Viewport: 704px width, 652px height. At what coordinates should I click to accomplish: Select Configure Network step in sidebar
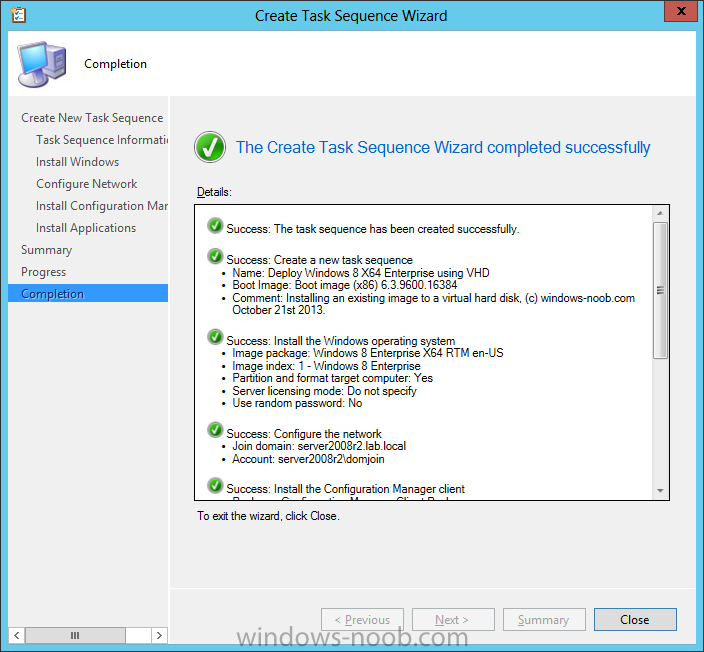point(86,184)
